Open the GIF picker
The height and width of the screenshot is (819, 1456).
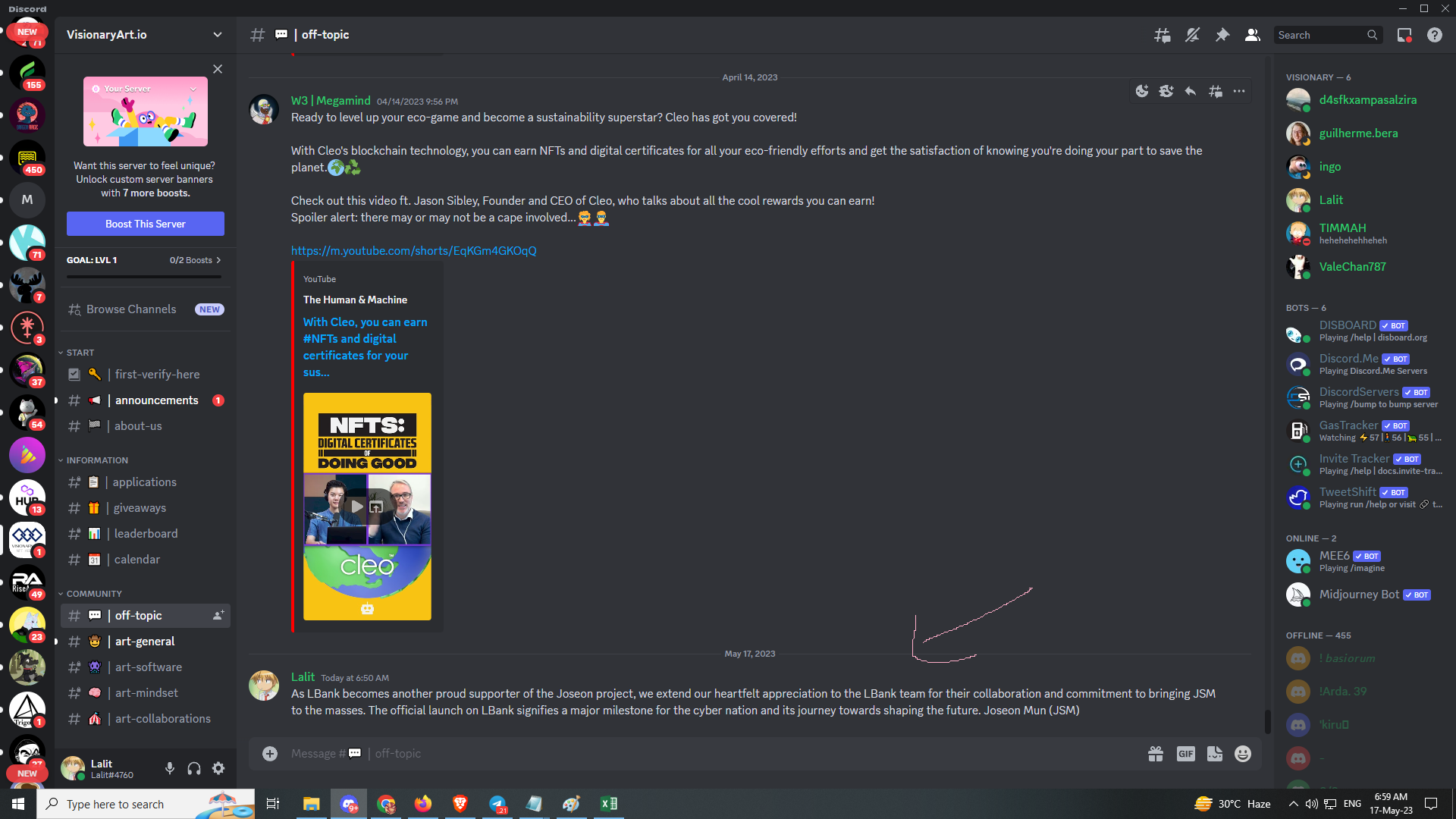click(x=1186, y=754)
